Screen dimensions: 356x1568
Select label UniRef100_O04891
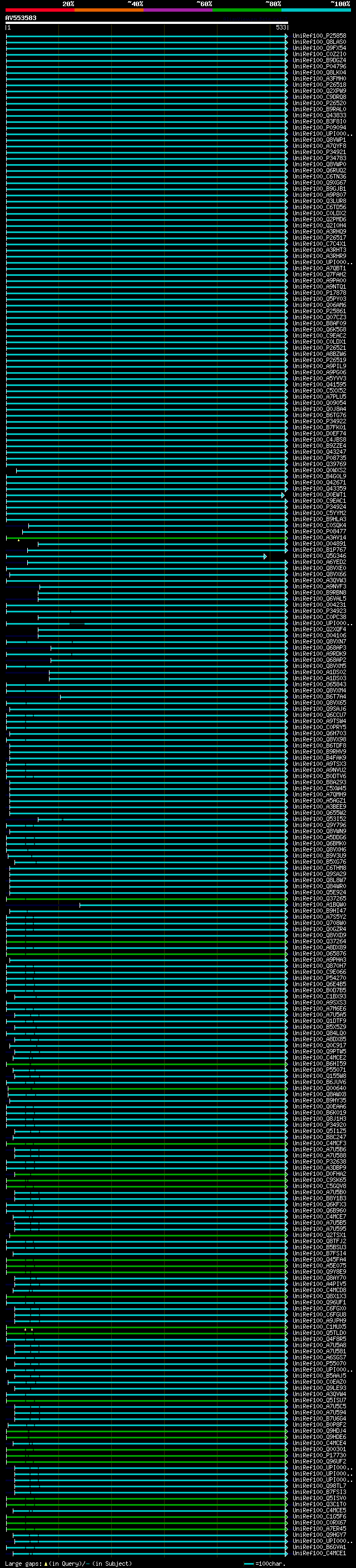point(319,543)
